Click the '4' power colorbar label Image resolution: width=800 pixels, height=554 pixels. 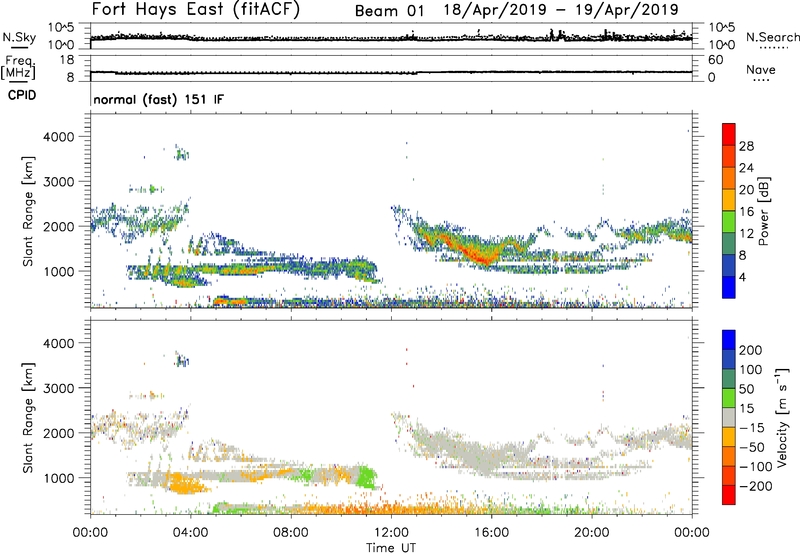tap(743, 277)
